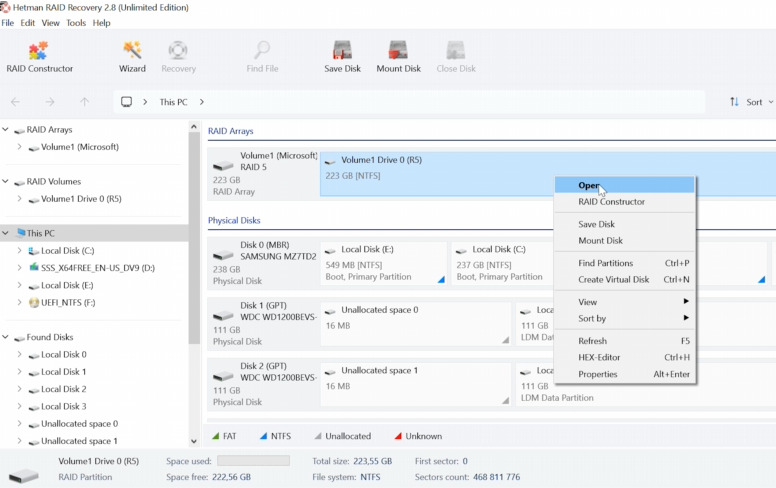776x488 pixels.
Task: Open the Sort dropdown arrow
Action: point(771,102)
